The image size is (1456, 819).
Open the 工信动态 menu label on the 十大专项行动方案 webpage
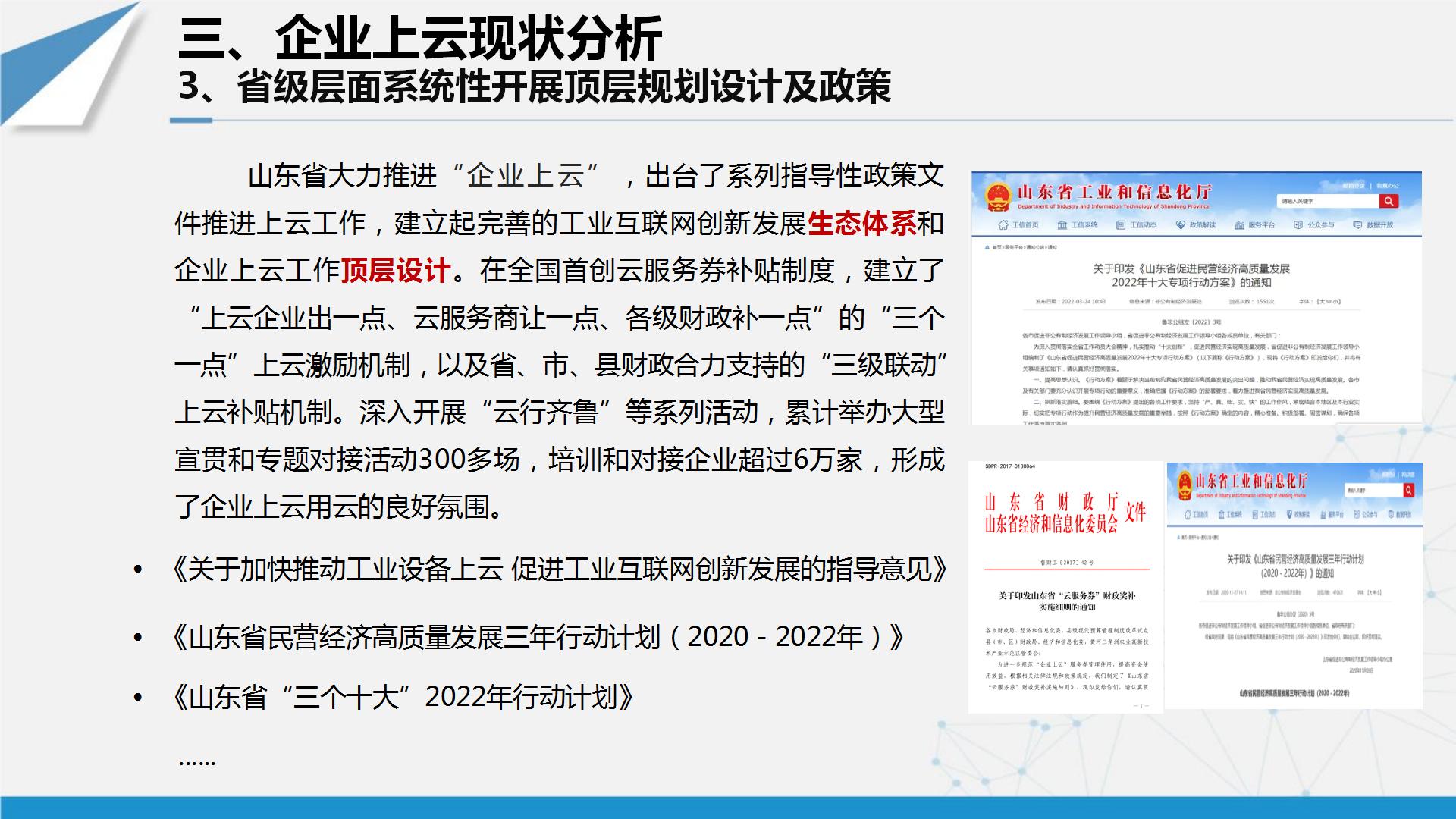point(1144,224)
